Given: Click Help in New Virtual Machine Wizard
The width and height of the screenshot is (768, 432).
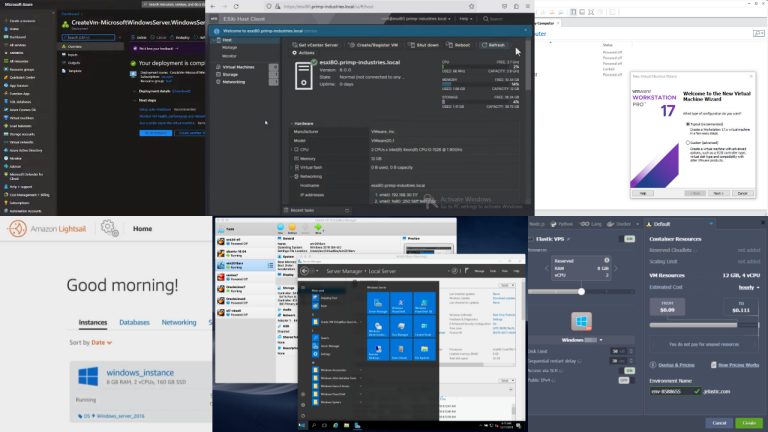Looking at the screenshot, I should pos(643,193).
